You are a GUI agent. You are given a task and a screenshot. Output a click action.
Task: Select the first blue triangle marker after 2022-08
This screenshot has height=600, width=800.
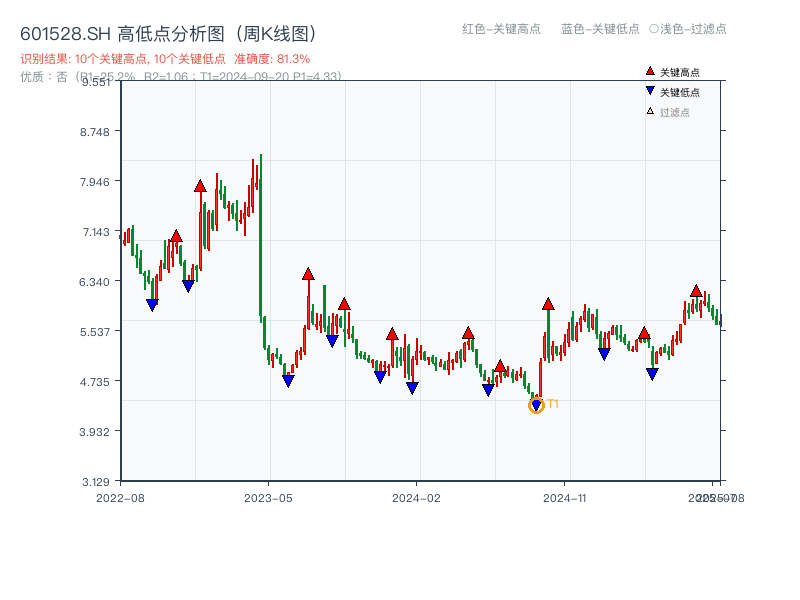153,302
